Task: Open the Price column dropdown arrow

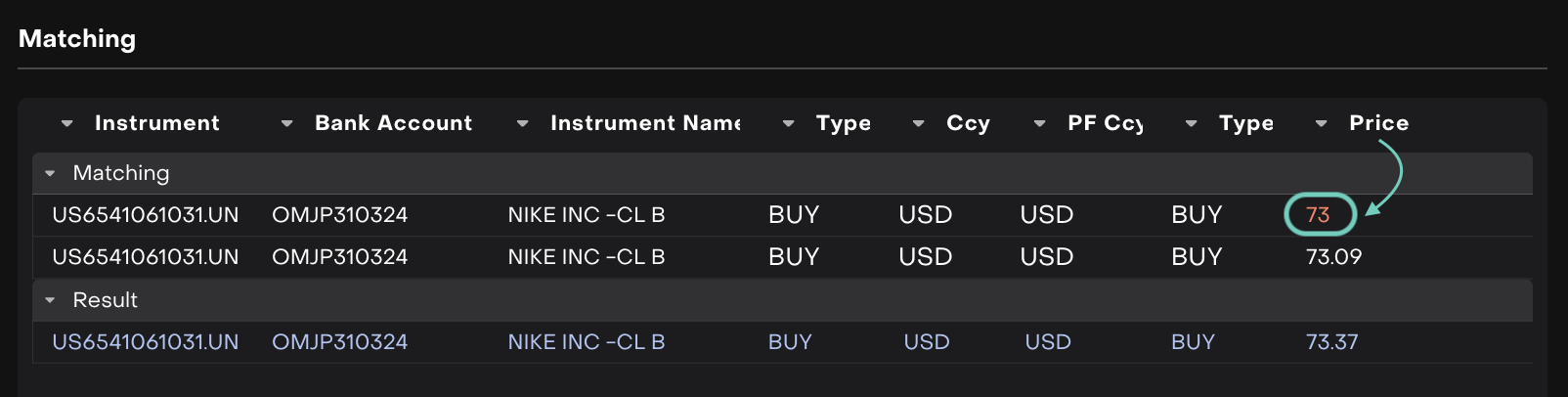Action: pos(1321,124)
